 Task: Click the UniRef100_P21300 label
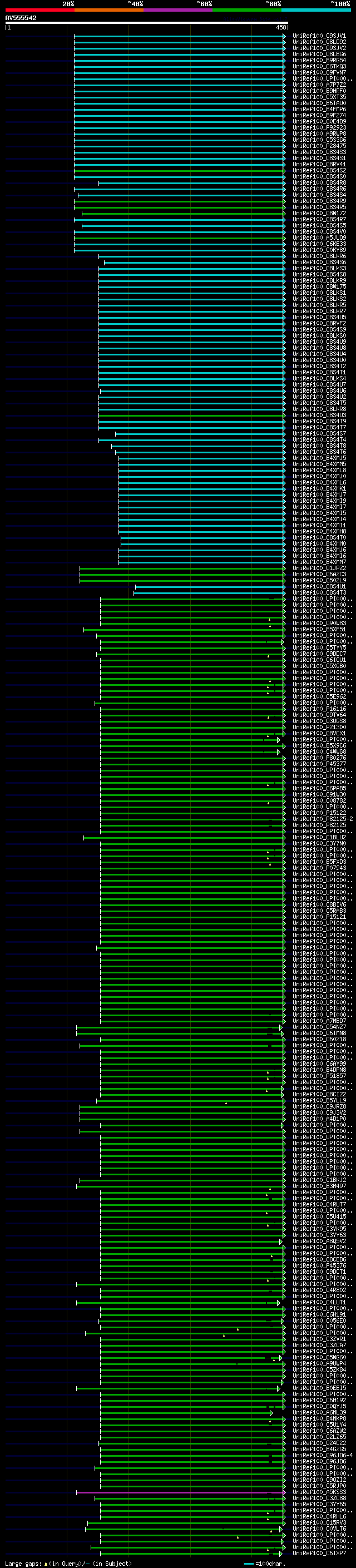coord(319,728)
